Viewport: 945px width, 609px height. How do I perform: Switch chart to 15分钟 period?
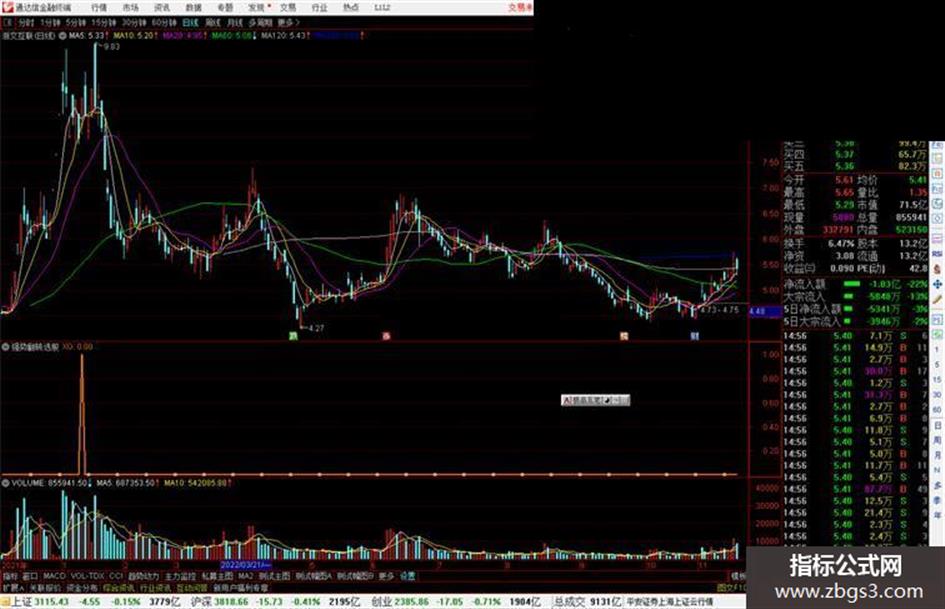[x=103, y=23]
